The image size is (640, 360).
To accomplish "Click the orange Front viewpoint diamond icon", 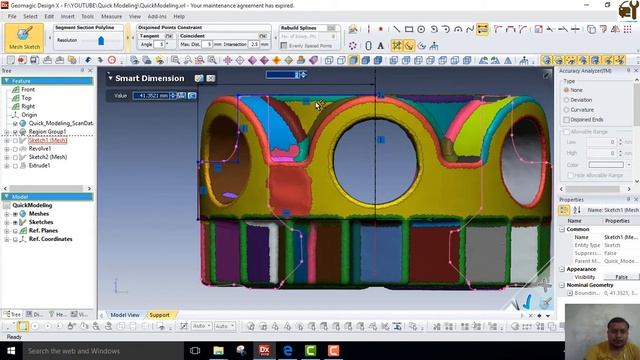I will (276, 60).
